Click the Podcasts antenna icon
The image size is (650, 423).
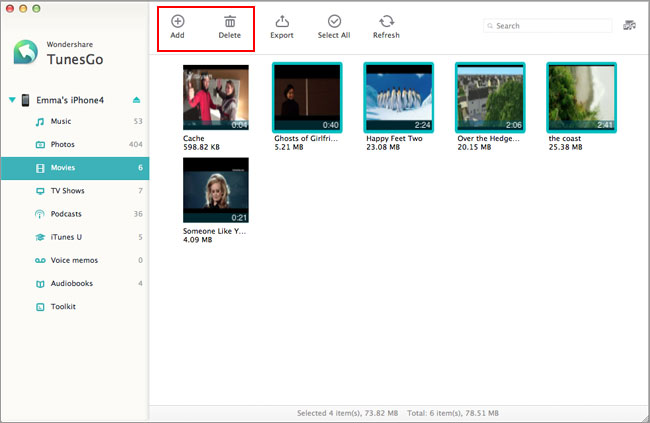[39, 214]
